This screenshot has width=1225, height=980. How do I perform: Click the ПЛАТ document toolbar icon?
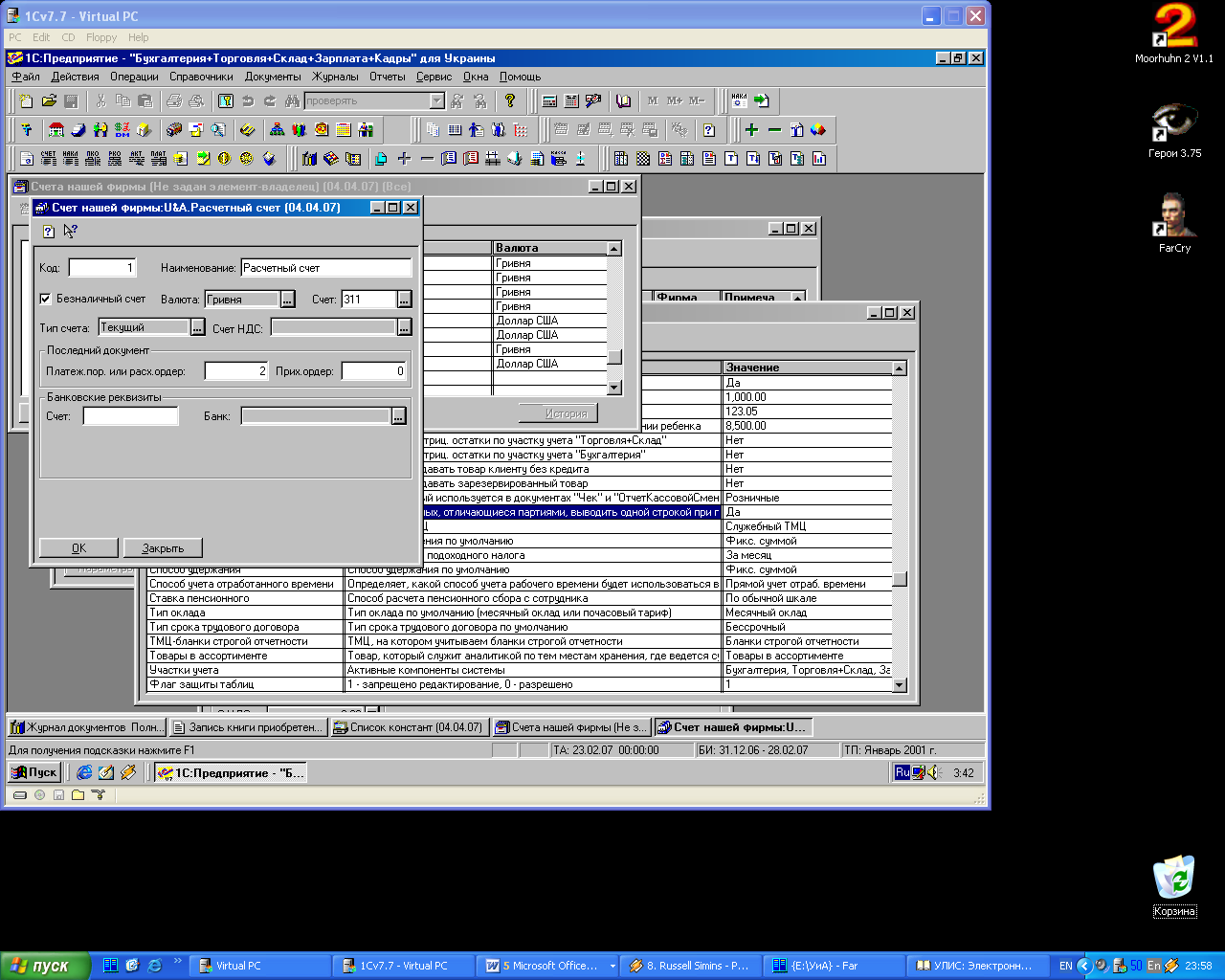[159, 158]
